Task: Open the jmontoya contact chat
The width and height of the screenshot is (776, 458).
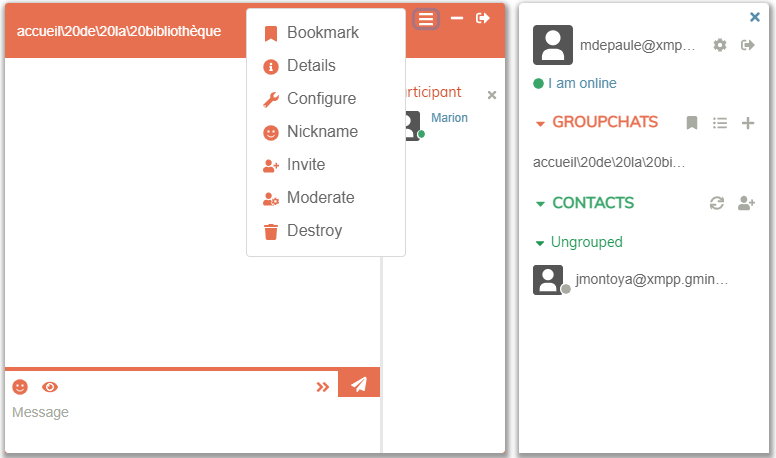Action: (651, 280)
